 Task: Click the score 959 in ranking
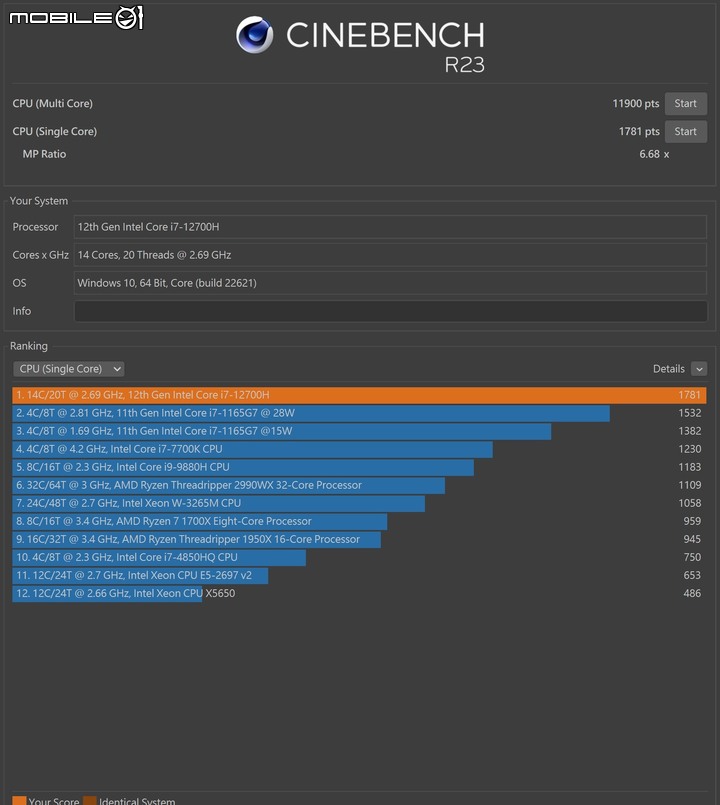pyautogui.click(x=692, y=521)
